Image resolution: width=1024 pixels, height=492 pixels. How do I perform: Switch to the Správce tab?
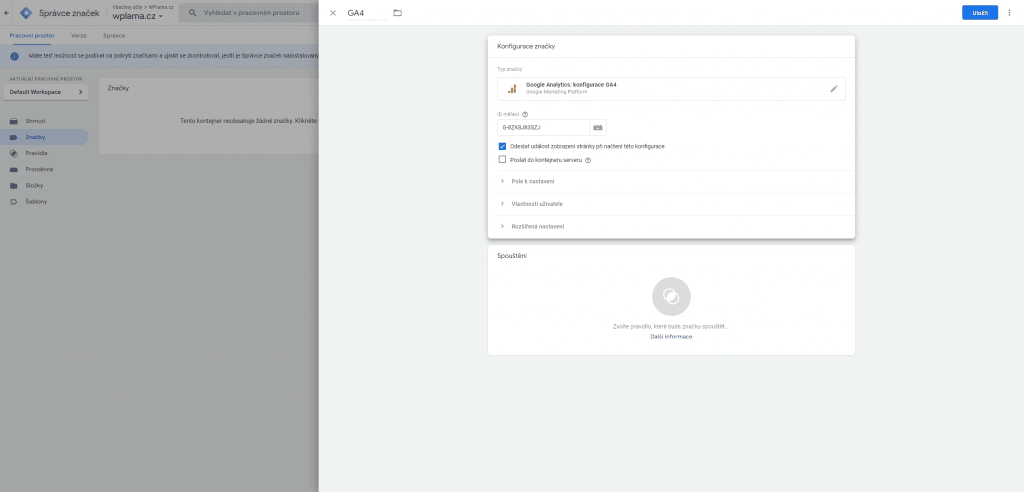click(x=114, y=35)
